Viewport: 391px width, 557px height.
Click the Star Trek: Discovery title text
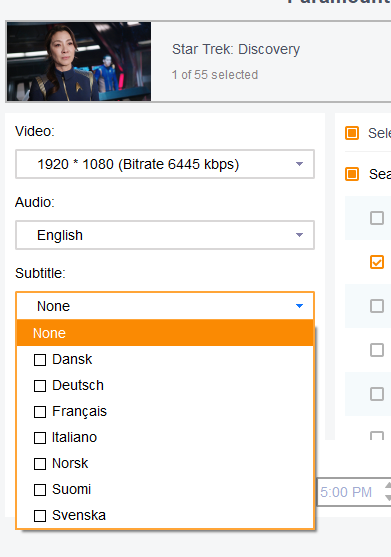236,49
